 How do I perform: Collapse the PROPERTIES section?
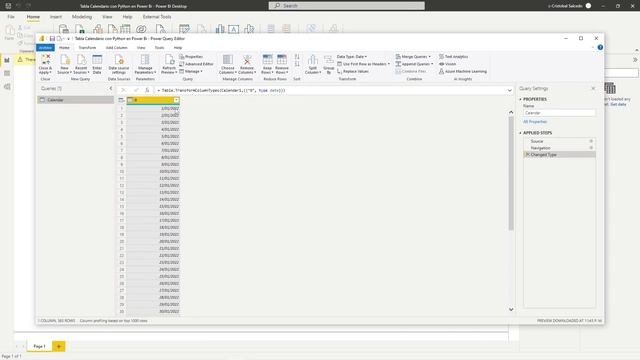[520, 99]
